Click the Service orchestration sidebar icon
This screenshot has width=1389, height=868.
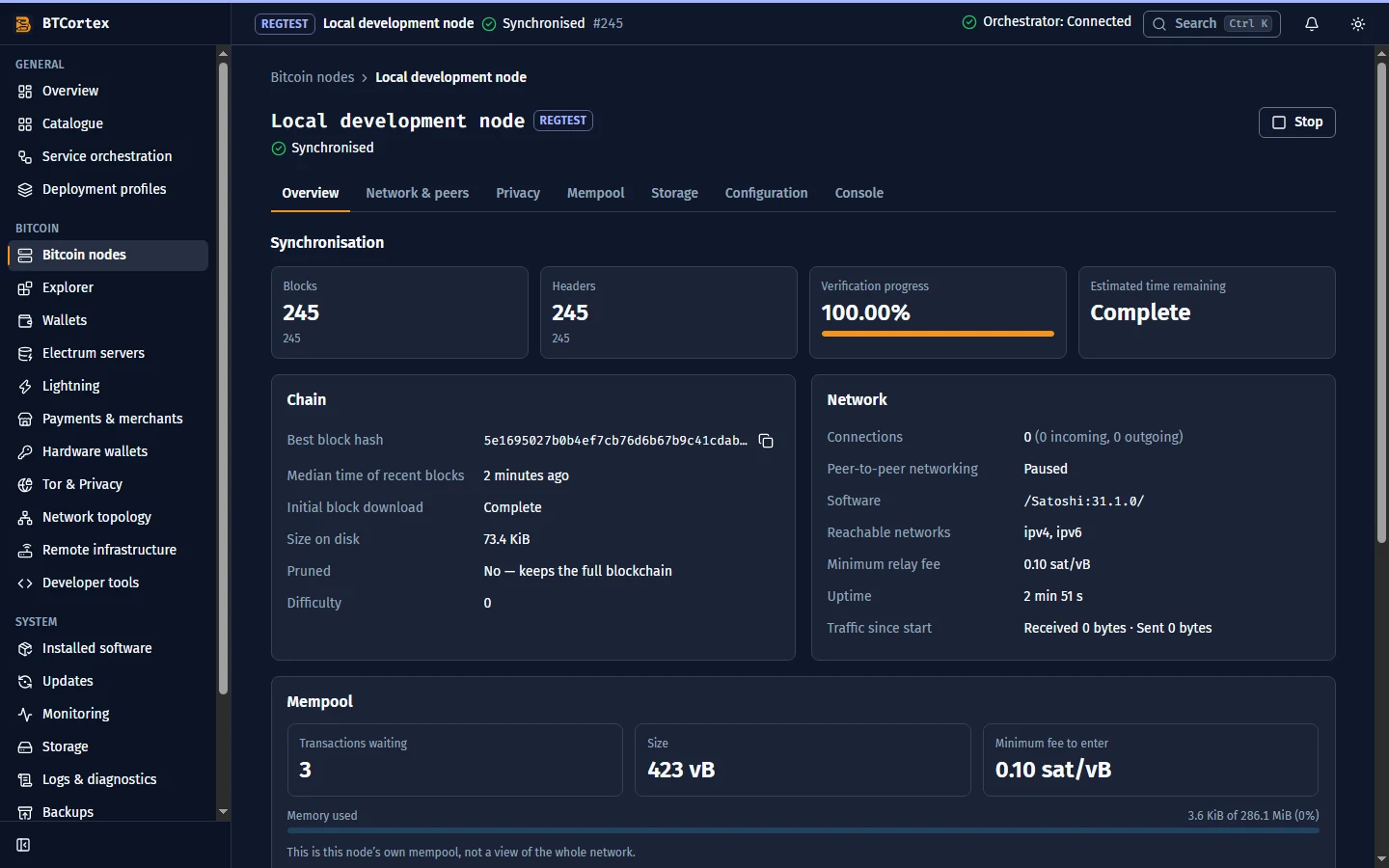[x=25, y=157]
